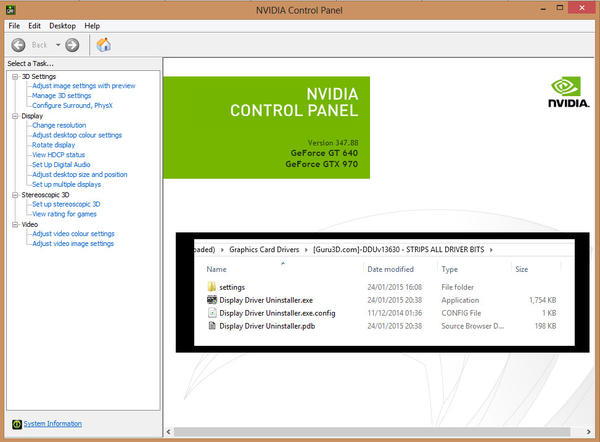Open View rating for games
The height and width of the screenshot is (442, 600).
coord(64,214)
